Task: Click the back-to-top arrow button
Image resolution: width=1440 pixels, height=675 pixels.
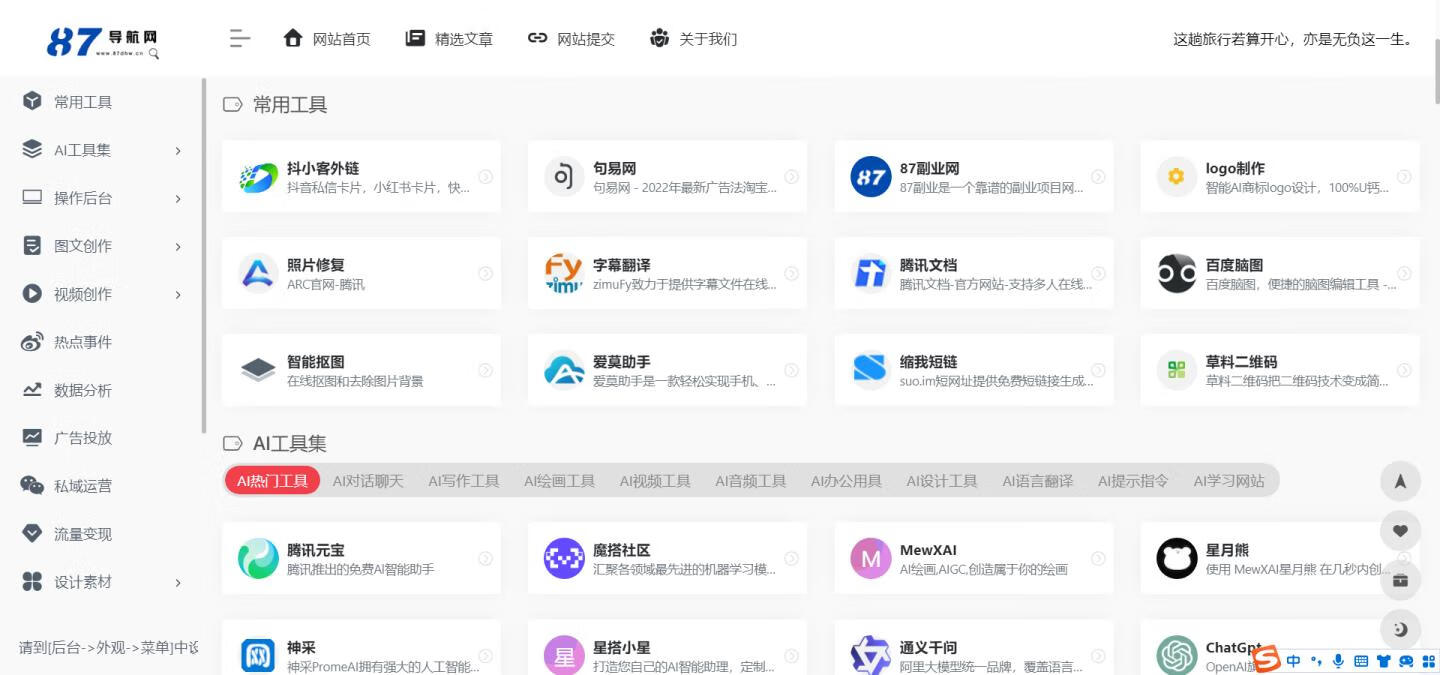Action: [x=1400, y=481]
